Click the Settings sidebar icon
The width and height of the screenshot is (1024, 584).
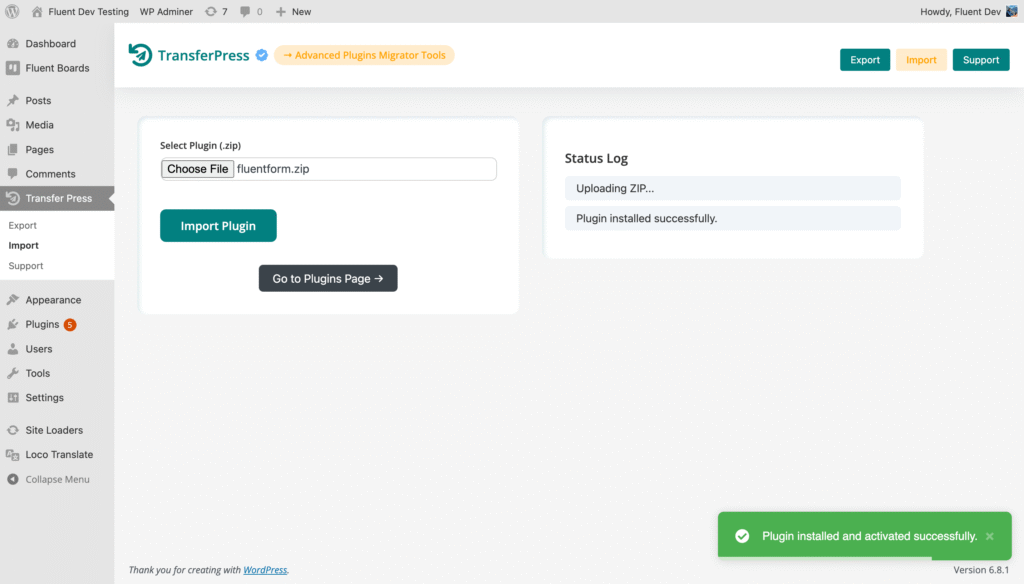[x=13, y=397]
